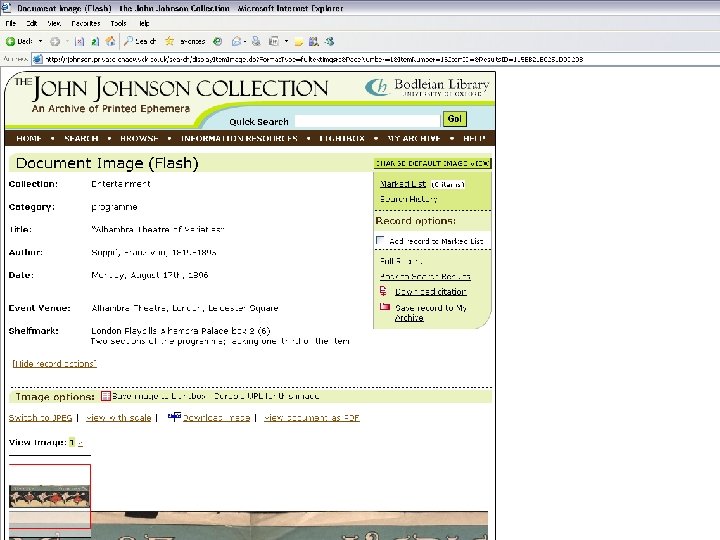The width and height of the screenshot is (720, 540).
Task: Check Add record to Marked List
Action: click(380, 240)
